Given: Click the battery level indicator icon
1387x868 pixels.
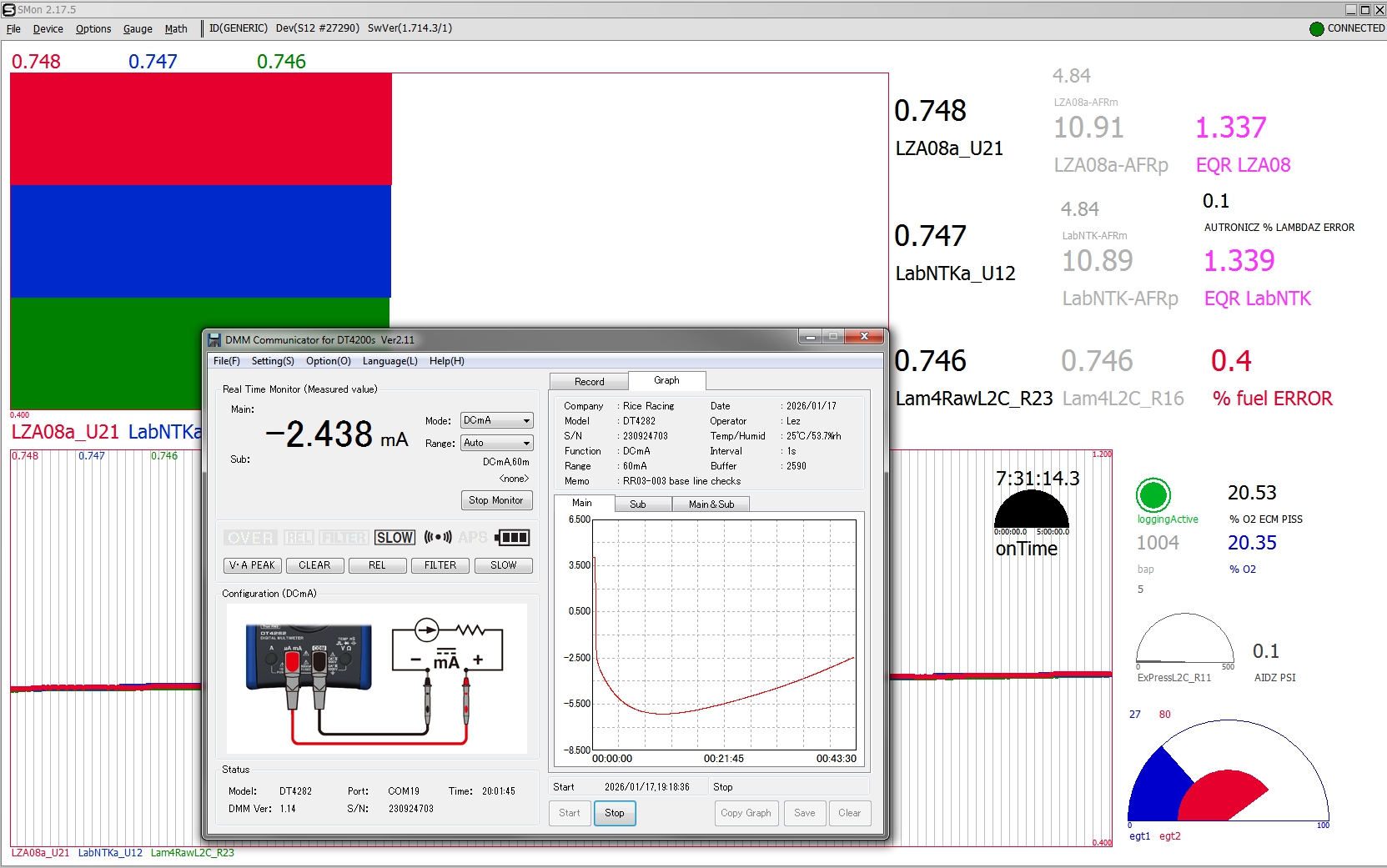Looking at the screenshot, I should 512,538.
